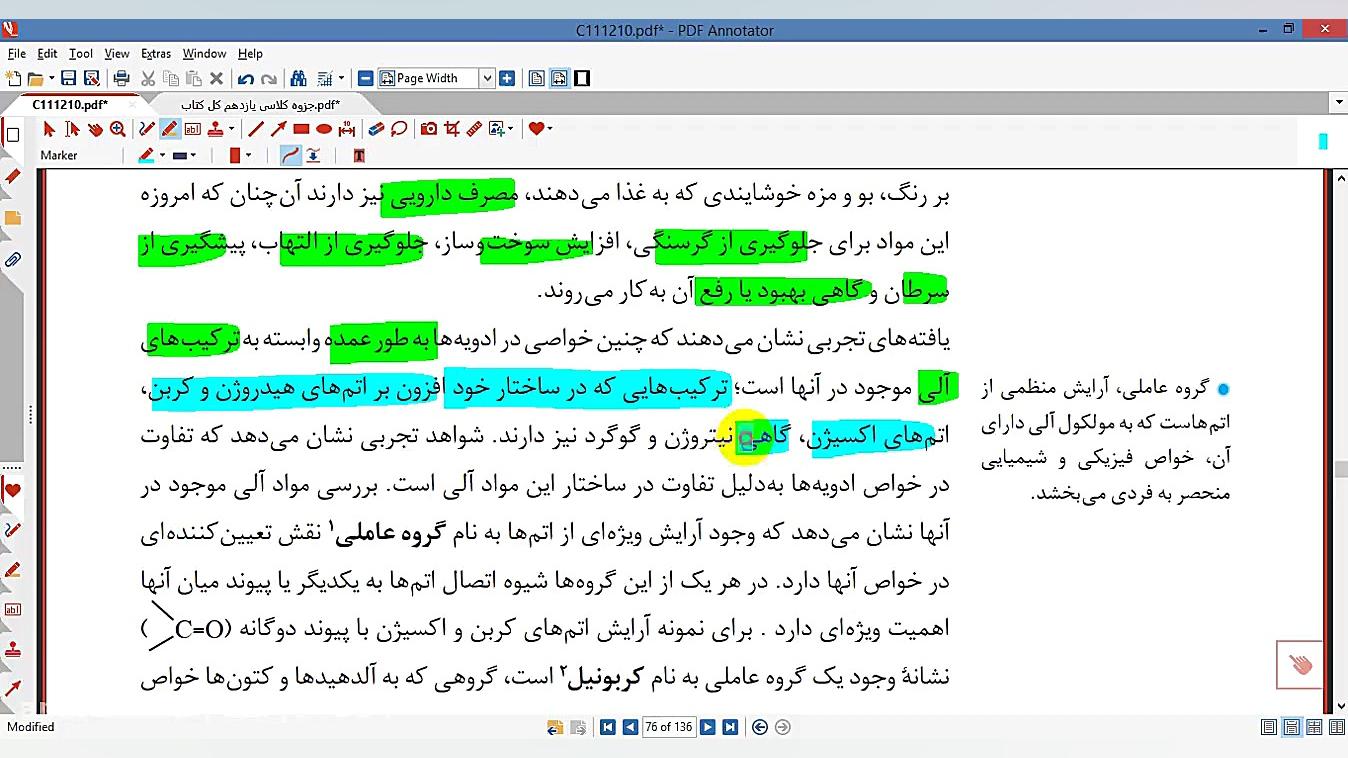Click the vertical scrollbar thumb
The image size is (1348, 758).
pyautogui.click(x=1340, y=470)
